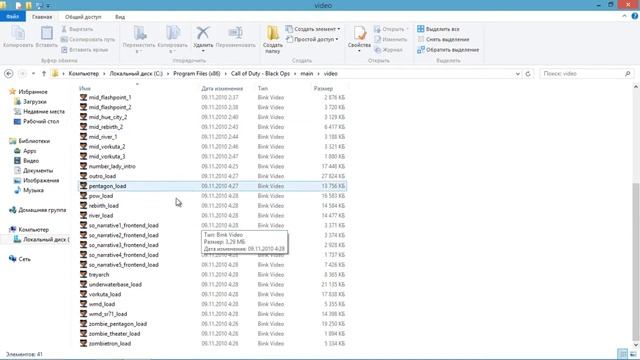Click Снять выделение in the ribbon
This screenshot has height=360, width=640.
pyautogui.click(x=443, y=39)
